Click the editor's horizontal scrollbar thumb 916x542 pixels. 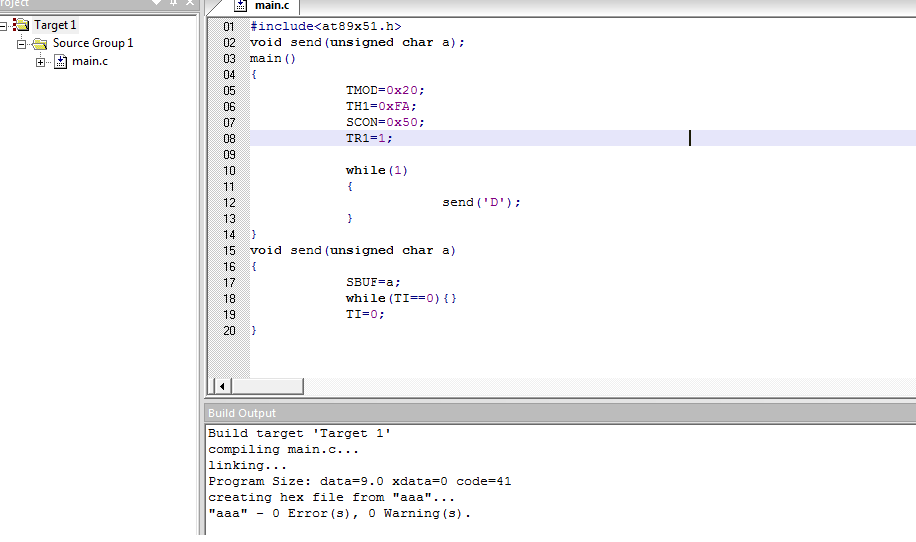pyautogui.click(x=268, y=386)
